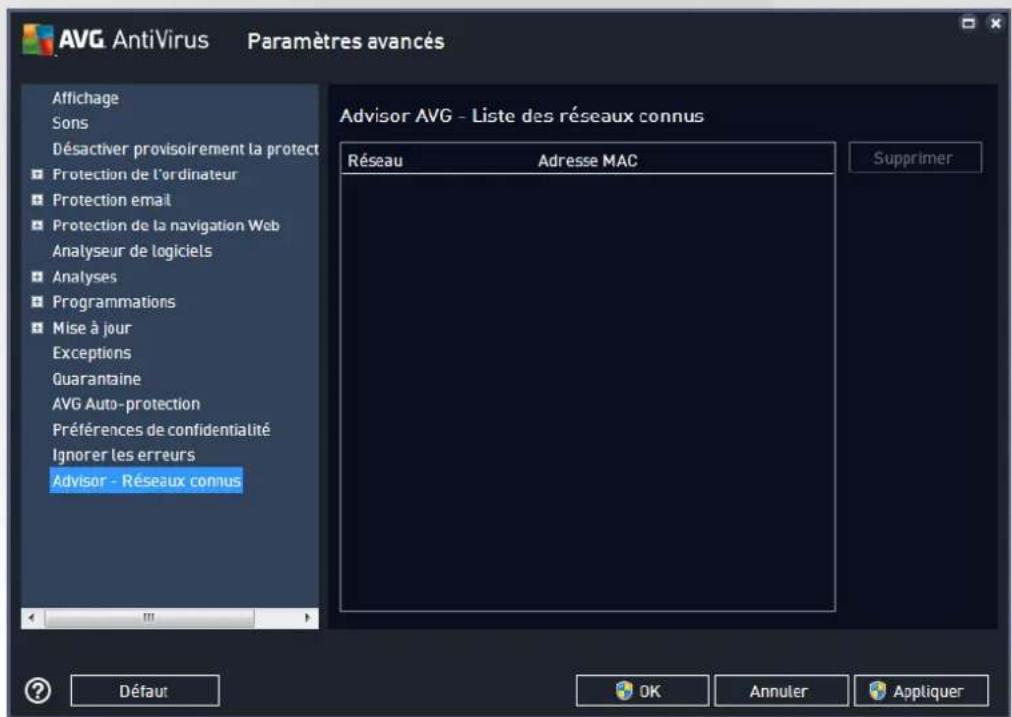The image size is (1012, 717).
Task: Open the Sons settings
Action: point(70,123)
